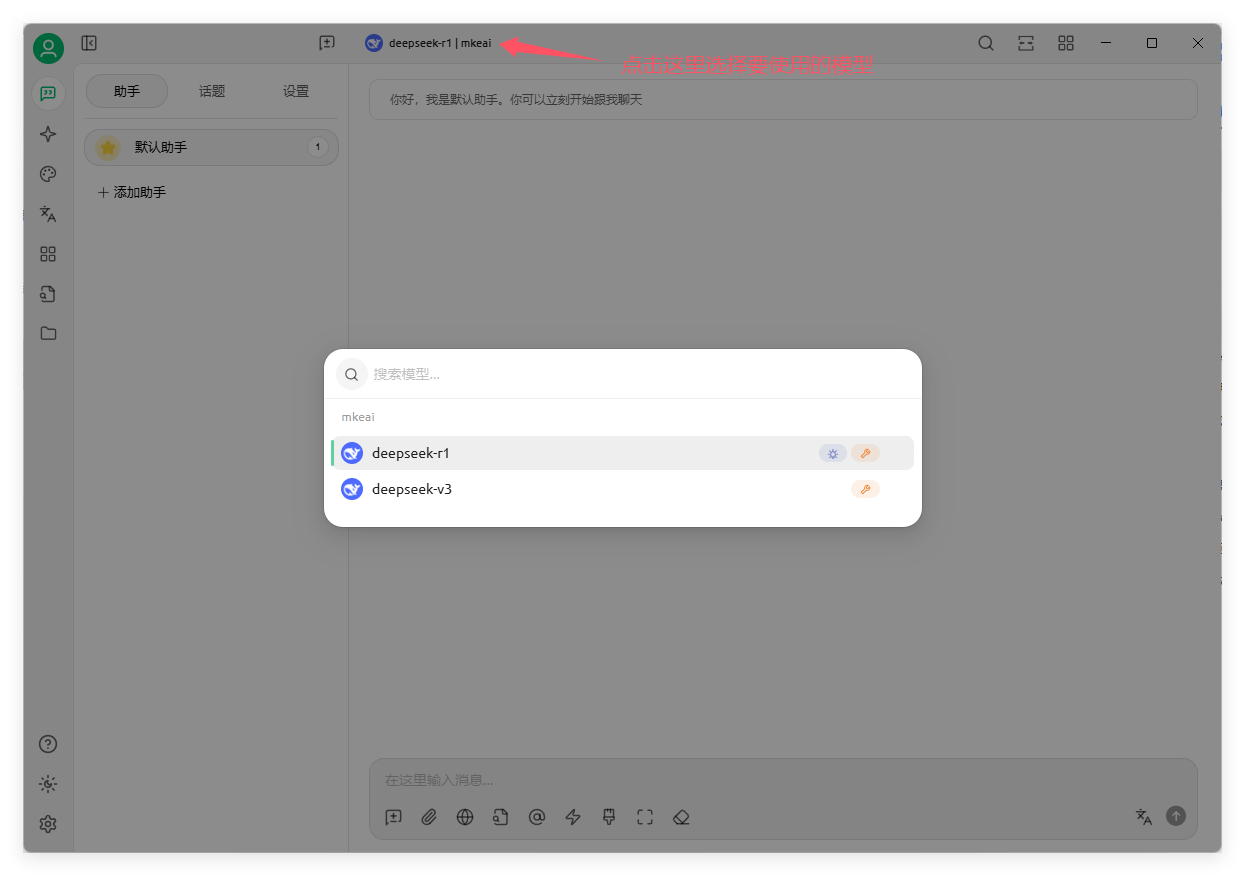Open the translate sidebar icon
The image size is (1245, 876).
pos(48,214)
